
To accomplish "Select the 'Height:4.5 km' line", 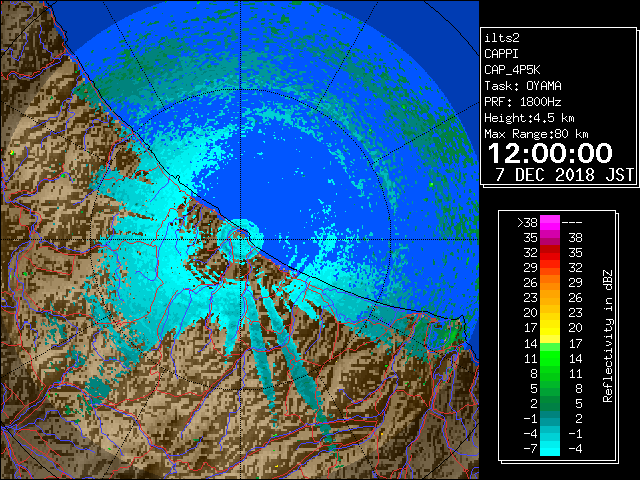I will (529, 118).
